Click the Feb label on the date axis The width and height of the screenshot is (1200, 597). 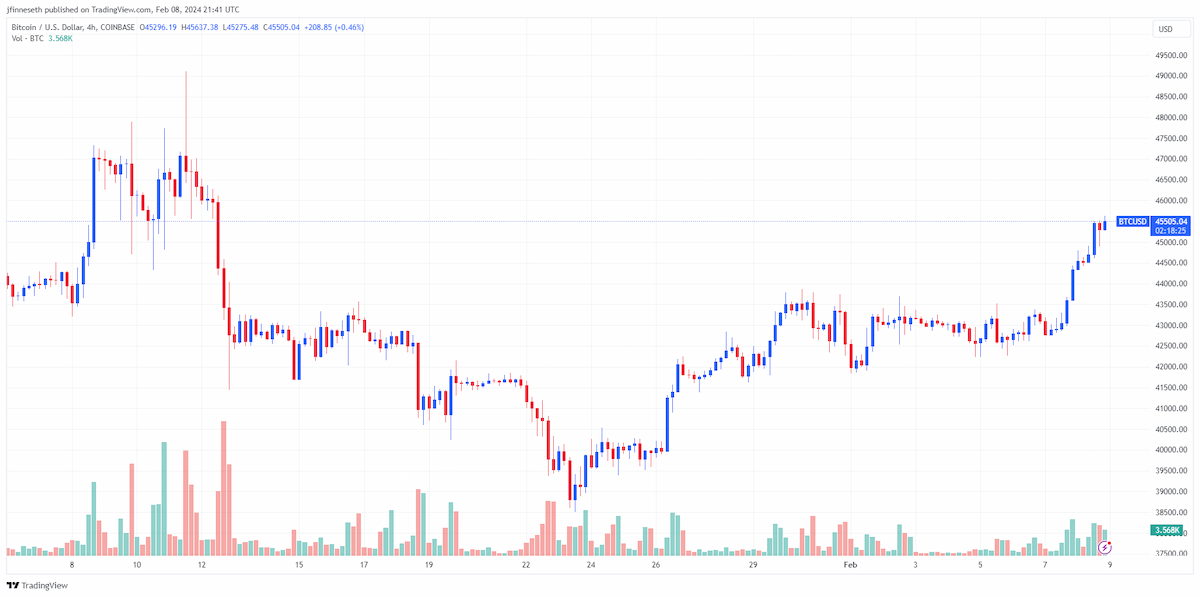pyautogui.click(x=851, y=565)
